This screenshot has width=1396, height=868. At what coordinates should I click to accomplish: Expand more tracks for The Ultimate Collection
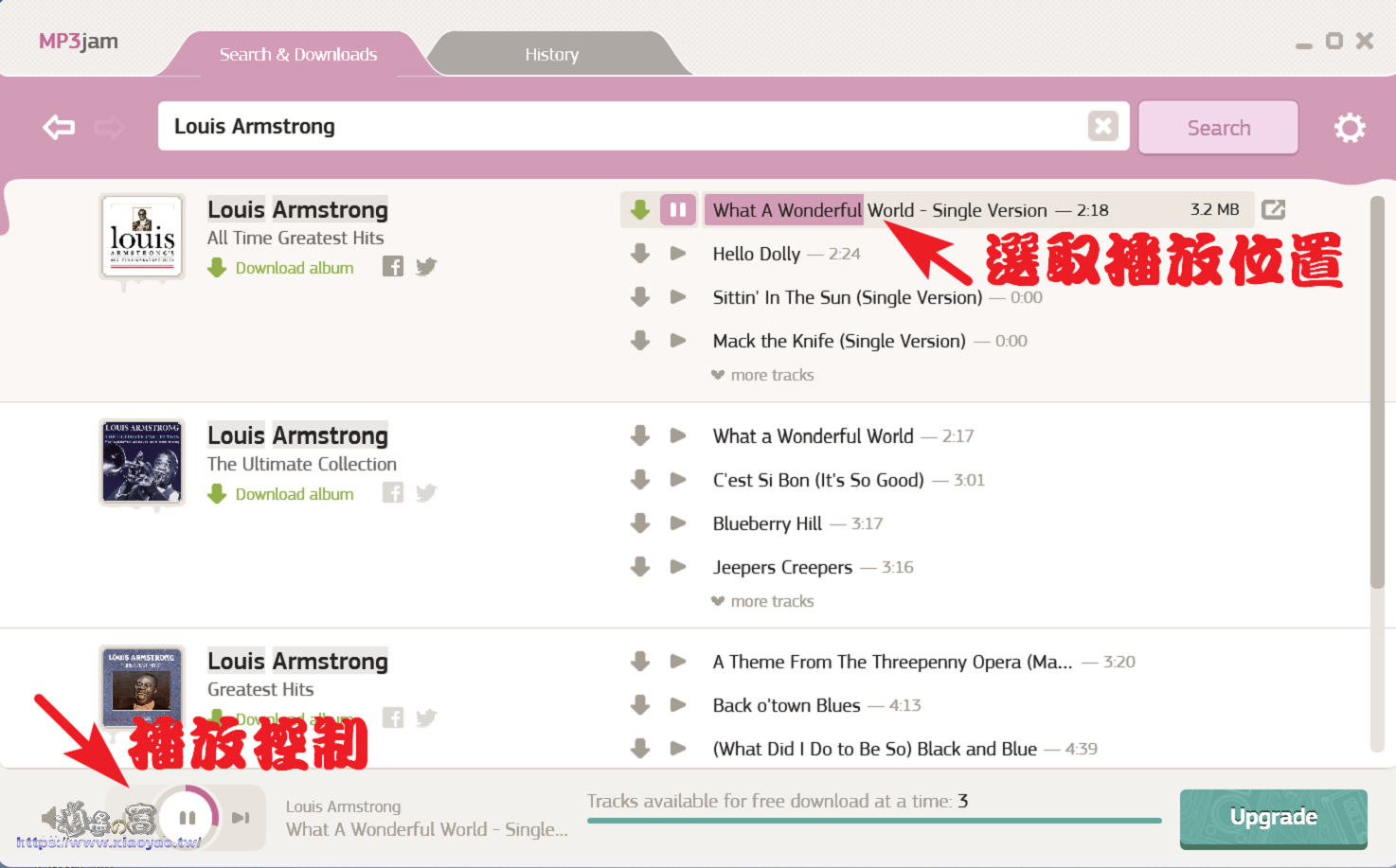tap(762, 601)
